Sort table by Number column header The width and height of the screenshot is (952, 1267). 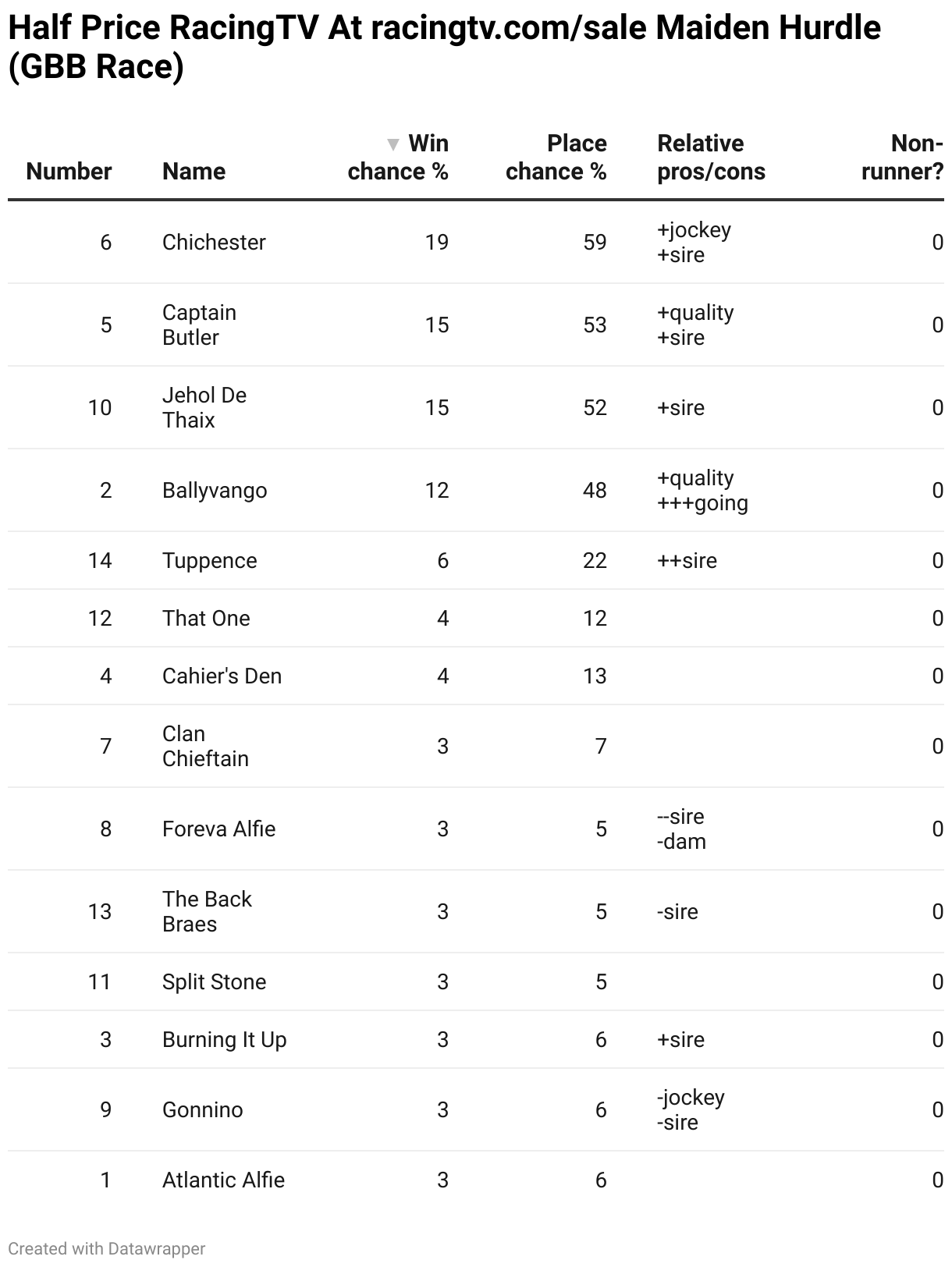[69, 171]
